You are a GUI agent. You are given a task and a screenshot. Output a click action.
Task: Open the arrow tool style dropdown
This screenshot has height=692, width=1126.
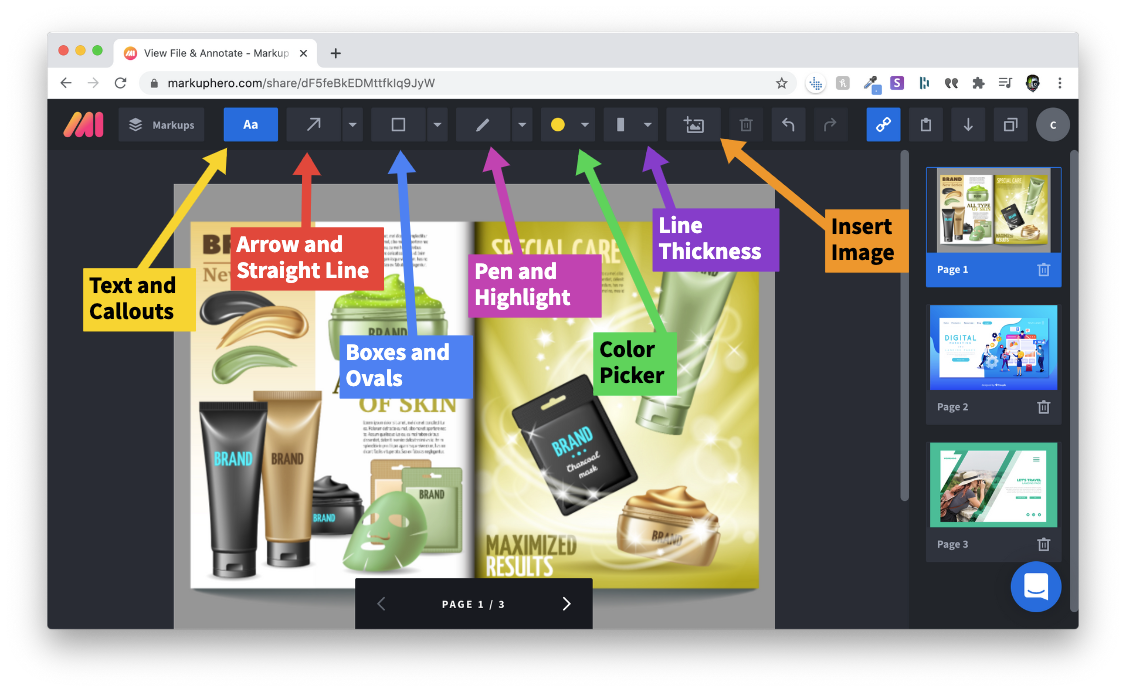point(352,124)
